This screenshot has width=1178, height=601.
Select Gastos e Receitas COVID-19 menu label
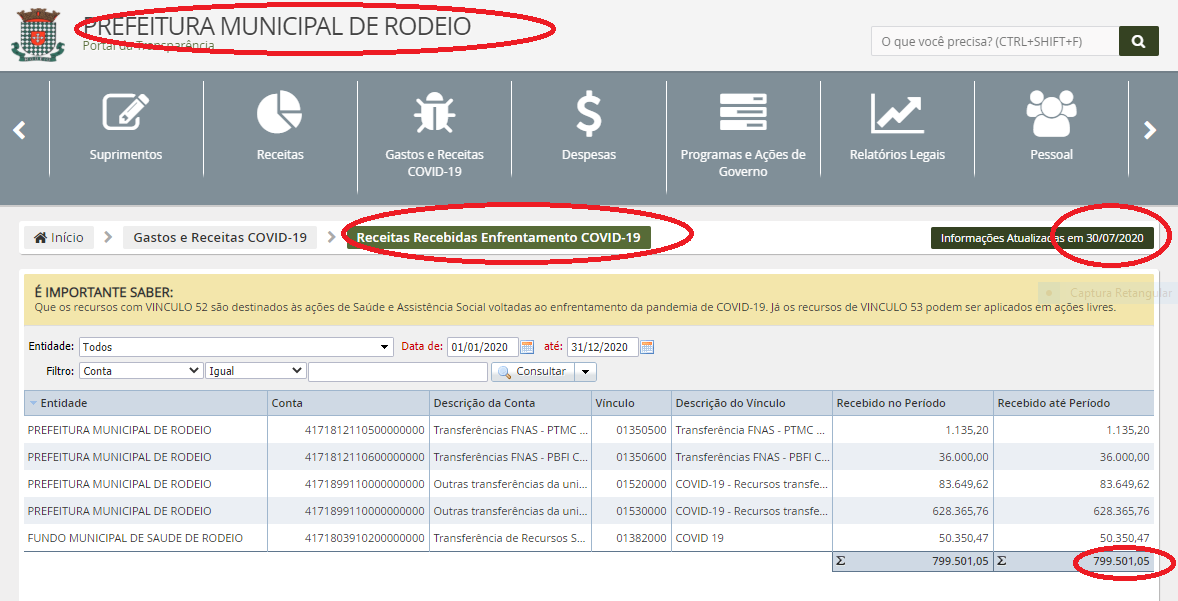click(434, 163)
